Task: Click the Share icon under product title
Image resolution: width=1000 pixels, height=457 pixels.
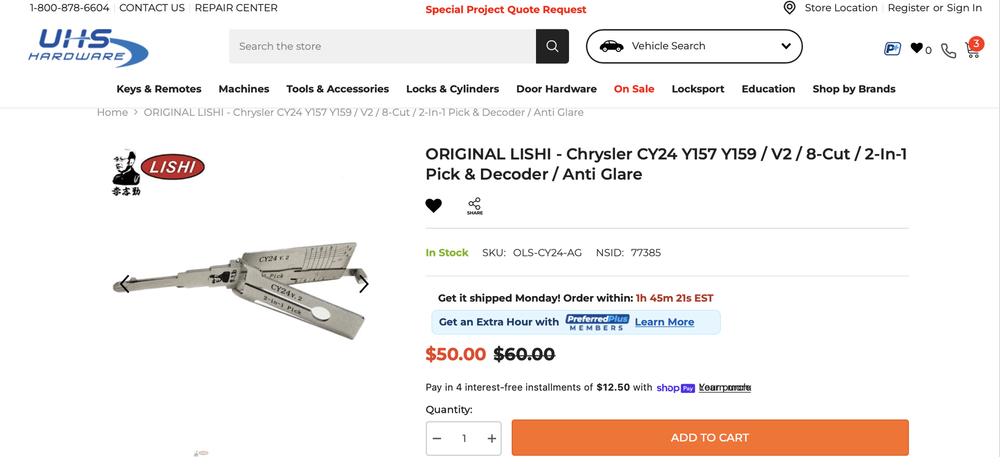Action: pyautogui.click(x=474, y=206)
